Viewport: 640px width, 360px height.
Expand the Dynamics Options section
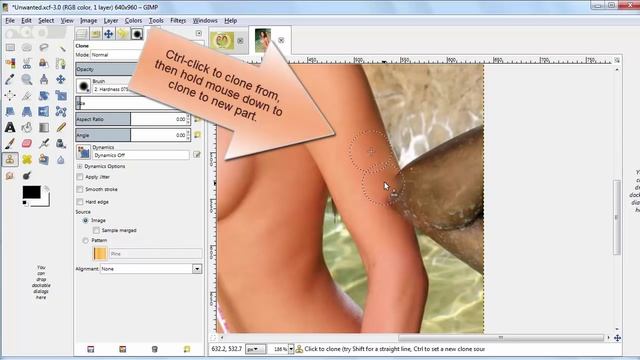(80, 166)
